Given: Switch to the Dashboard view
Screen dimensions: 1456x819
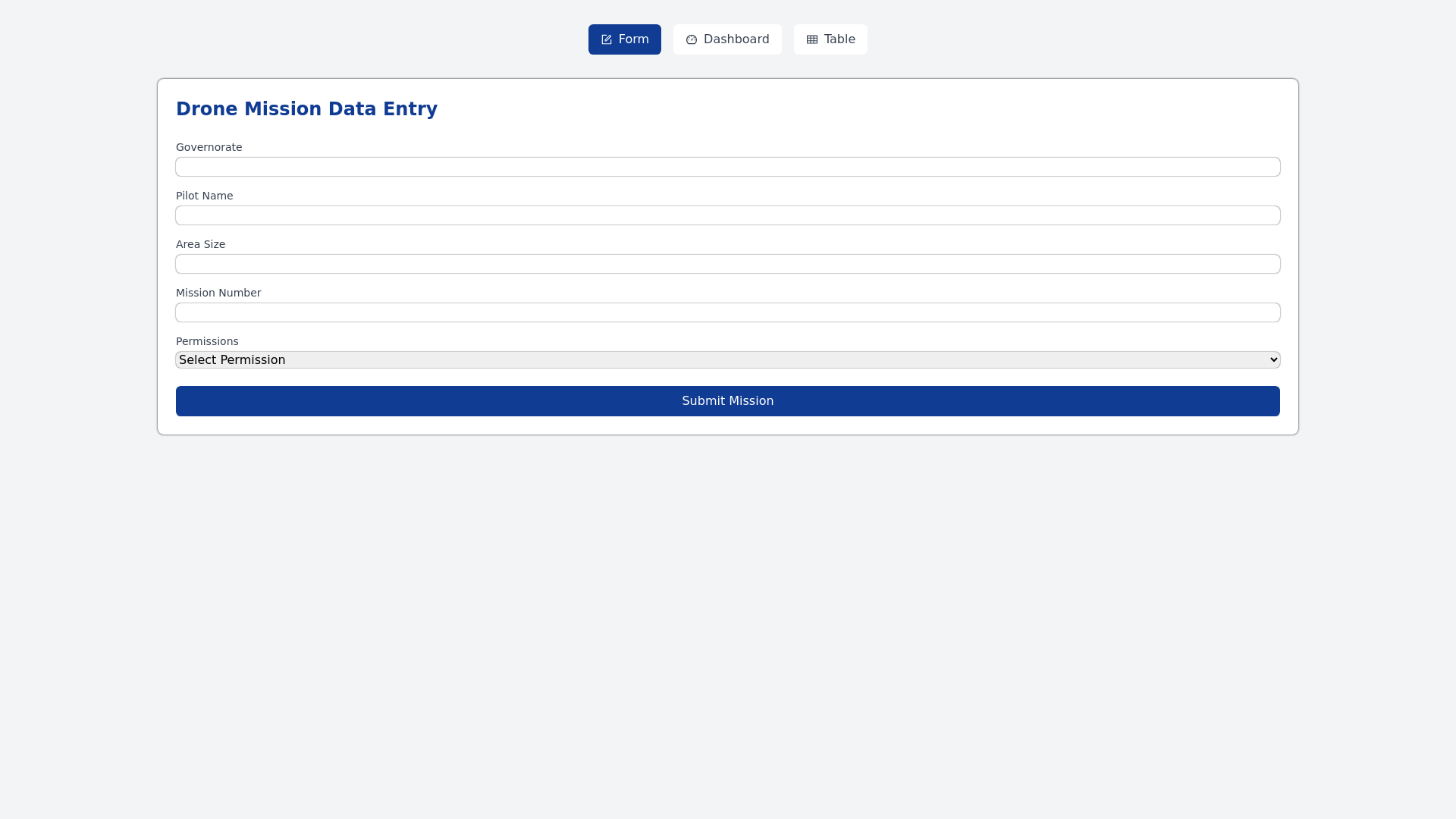Looking at the screenshot, I should [727, 39].
